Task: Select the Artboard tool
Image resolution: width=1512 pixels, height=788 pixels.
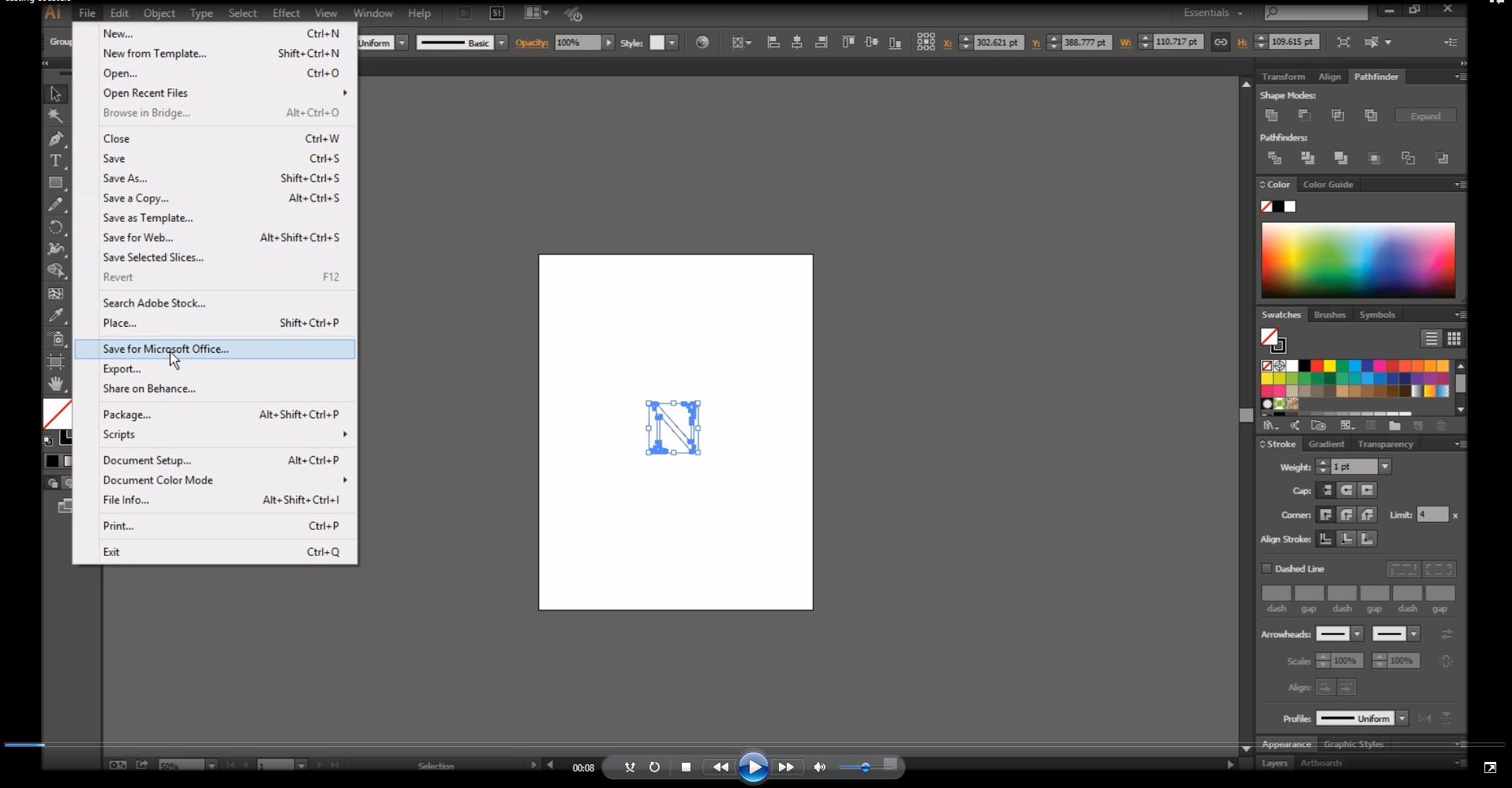Action: pyautogui.click(x=55, y=362)
